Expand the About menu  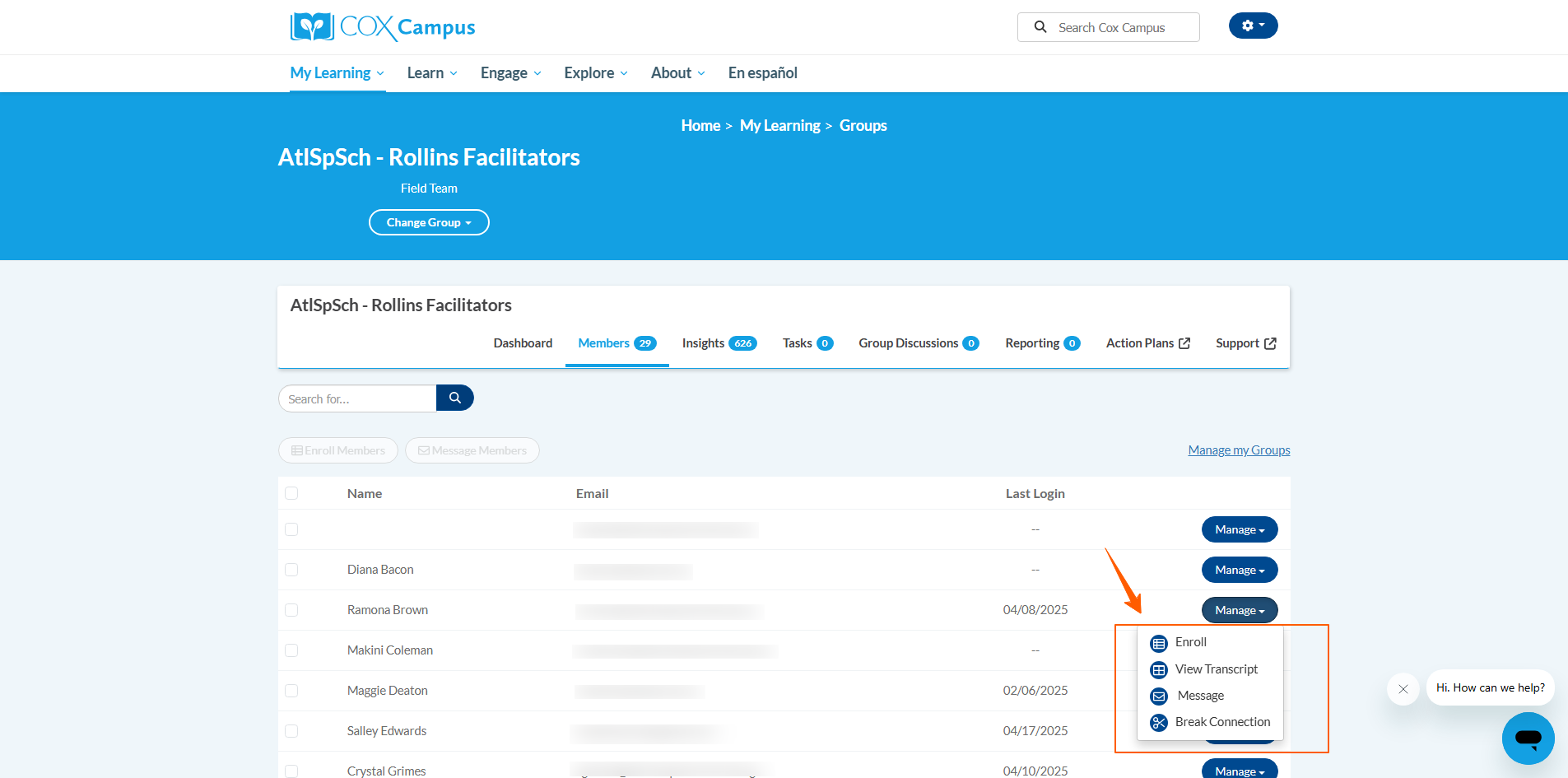coord(678,73)
